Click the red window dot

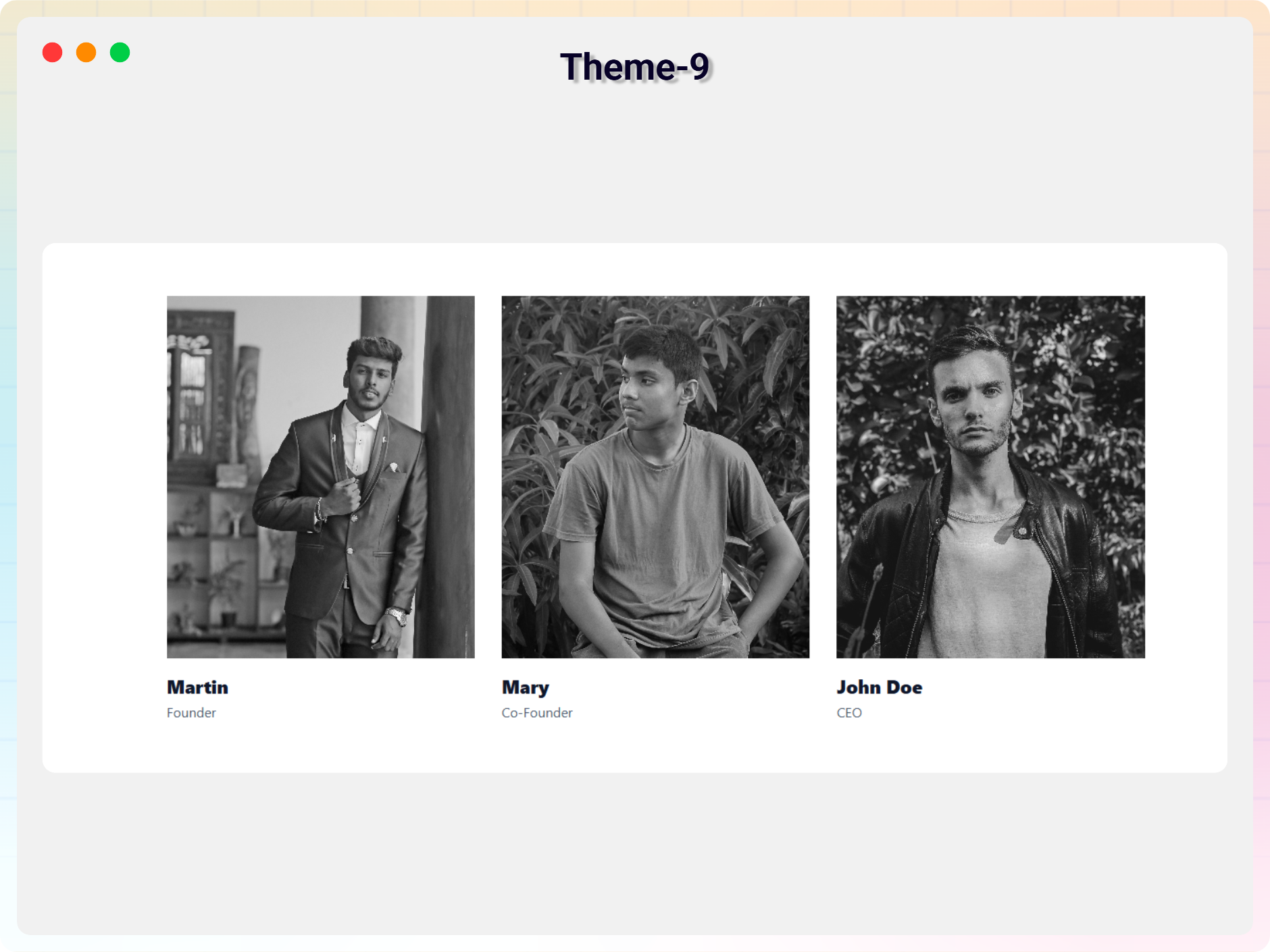click(x=52, y=53)
